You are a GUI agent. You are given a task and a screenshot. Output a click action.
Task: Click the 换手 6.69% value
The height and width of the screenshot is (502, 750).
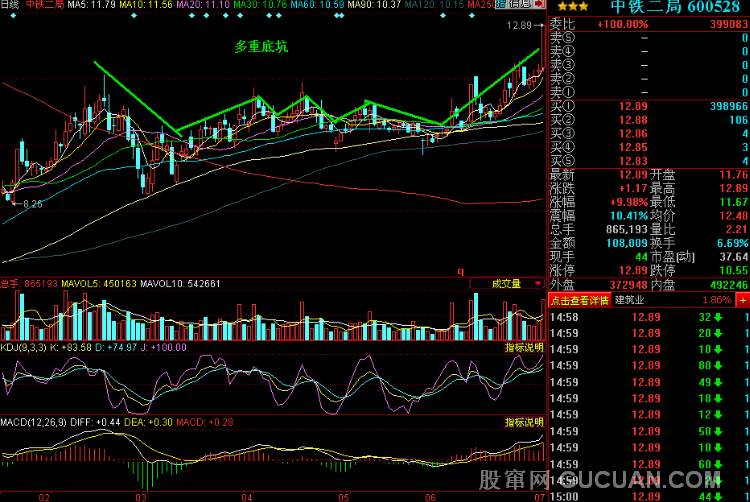732,243
